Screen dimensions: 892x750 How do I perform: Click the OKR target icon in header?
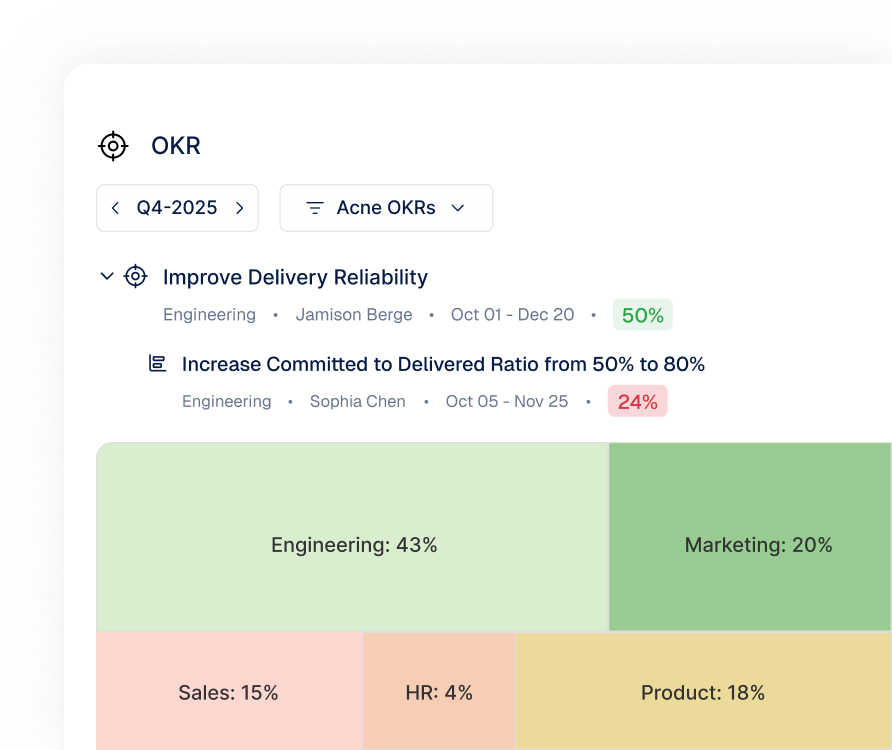[x=113, y=146]
